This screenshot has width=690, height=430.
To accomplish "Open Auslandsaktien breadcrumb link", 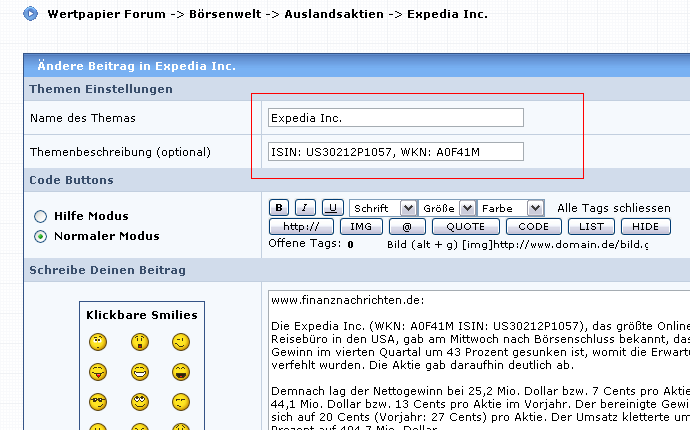I will coord(334,14).
